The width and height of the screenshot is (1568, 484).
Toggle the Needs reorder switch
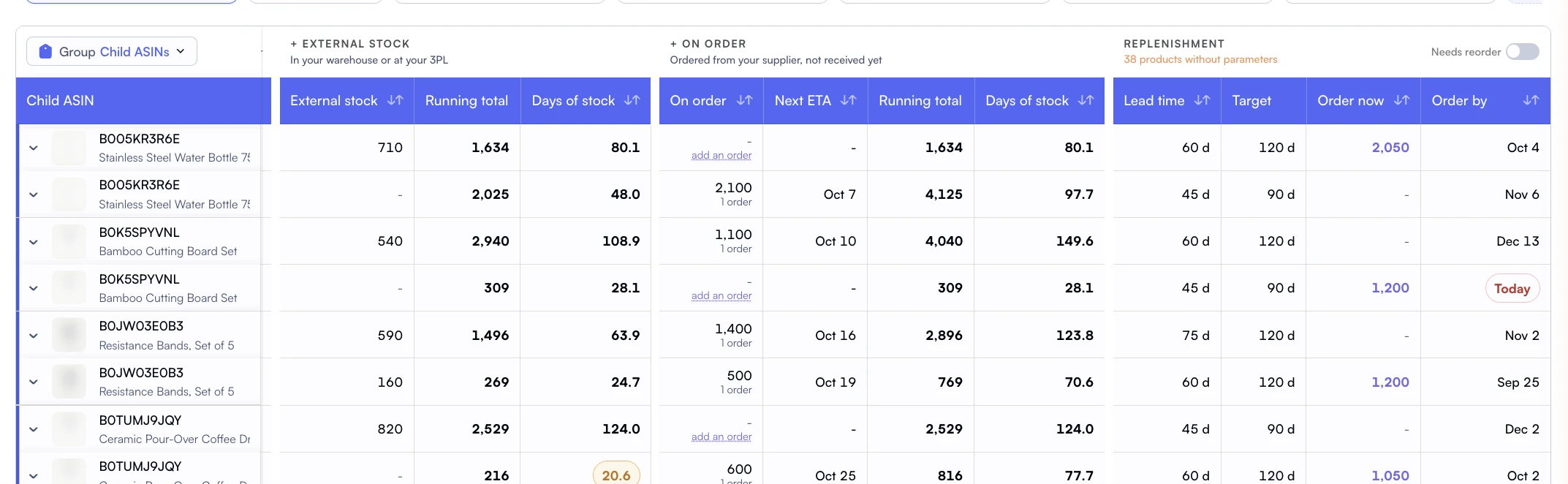click(1523, 51)
